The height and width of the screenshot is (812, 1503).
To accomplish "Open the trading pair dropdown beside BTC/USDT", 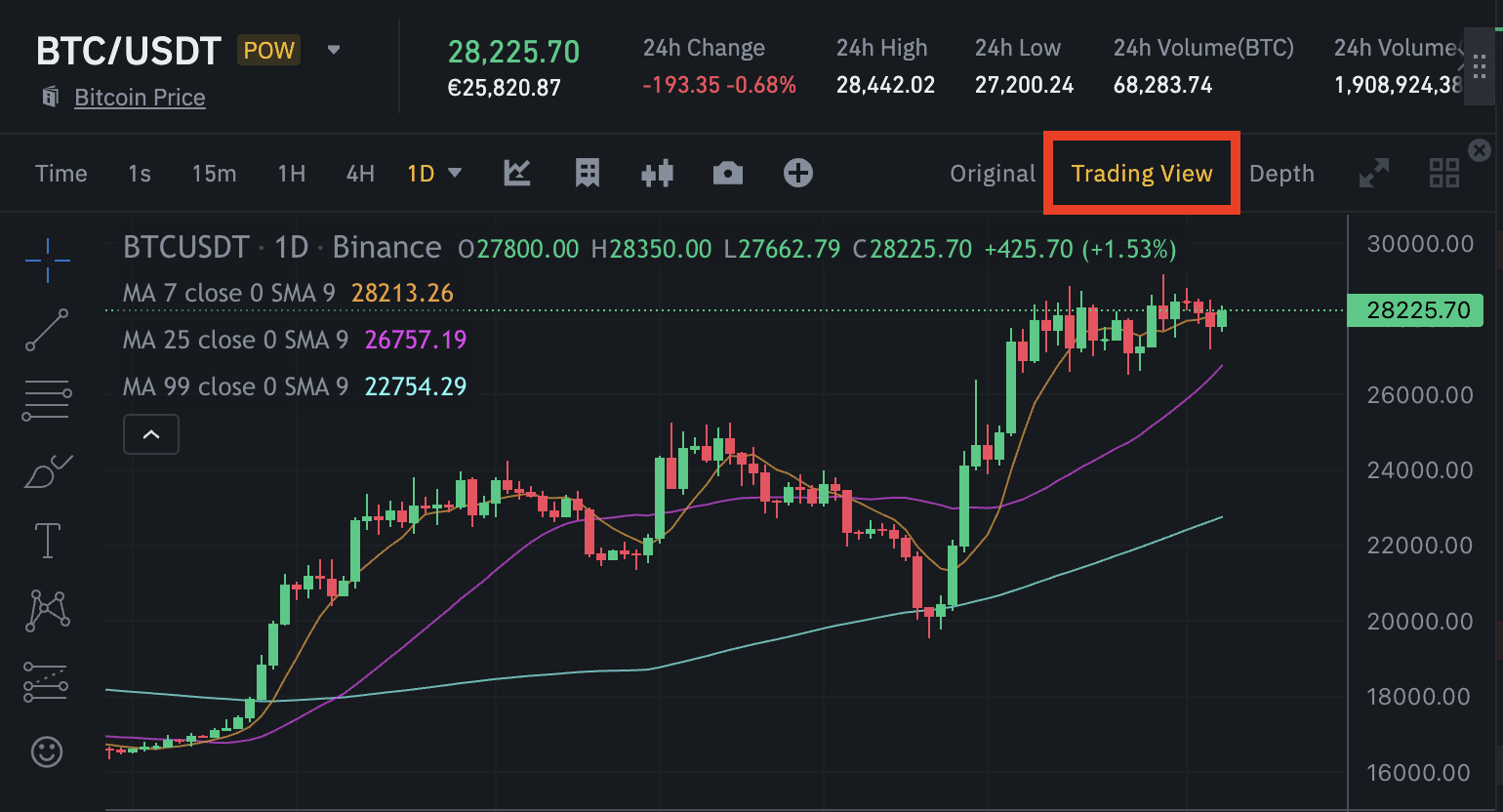I will (333, 50).
